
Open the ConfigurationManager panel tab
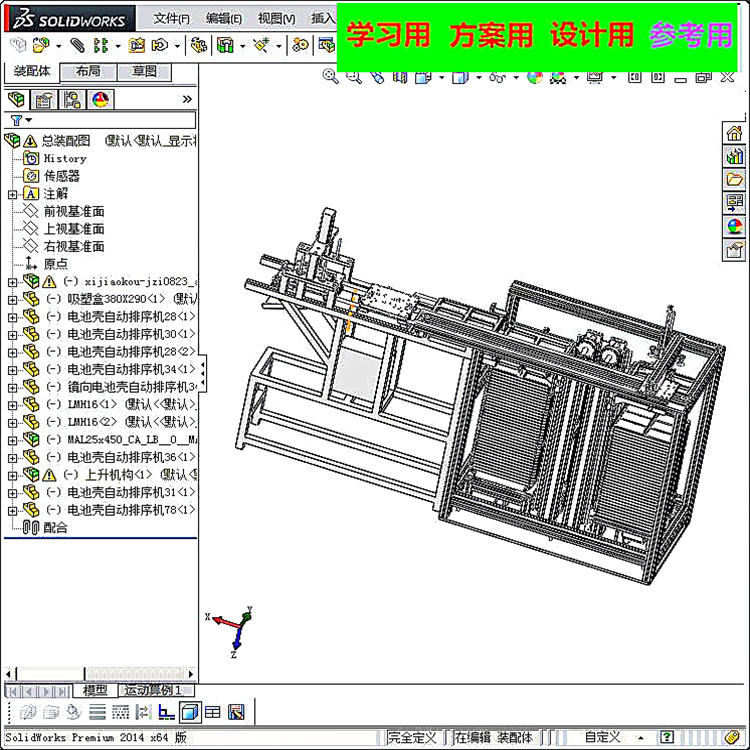click(x=72, y=99)
